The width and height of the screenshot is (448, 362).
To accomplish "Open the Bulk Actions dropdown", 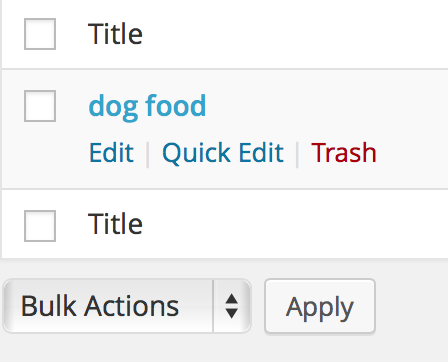I will click(127, 306).
